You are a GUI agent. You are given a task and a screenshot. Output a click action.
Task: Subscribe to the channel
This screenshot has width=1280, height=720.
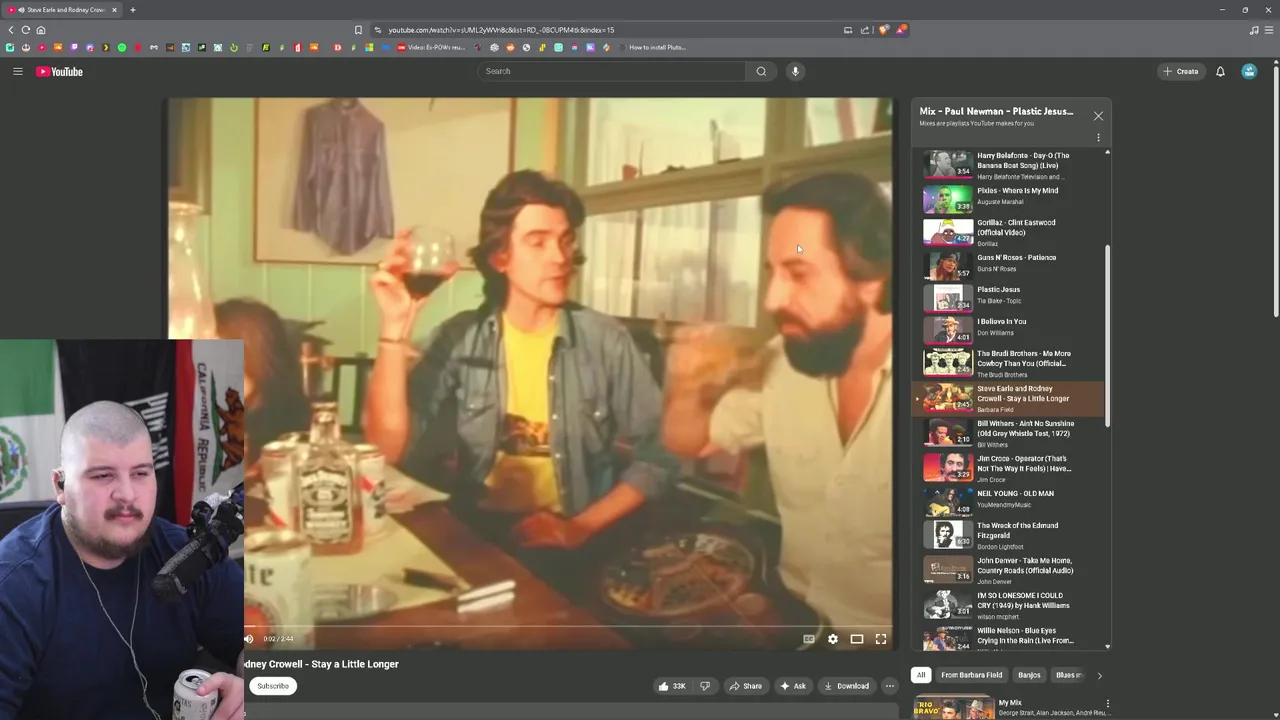[x=273, y=686]
